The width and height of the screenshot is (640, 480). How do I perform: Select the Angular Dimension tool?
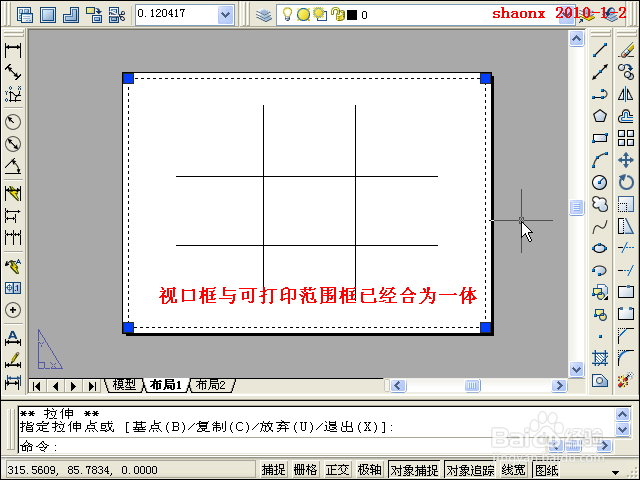(x=13, y=166)
